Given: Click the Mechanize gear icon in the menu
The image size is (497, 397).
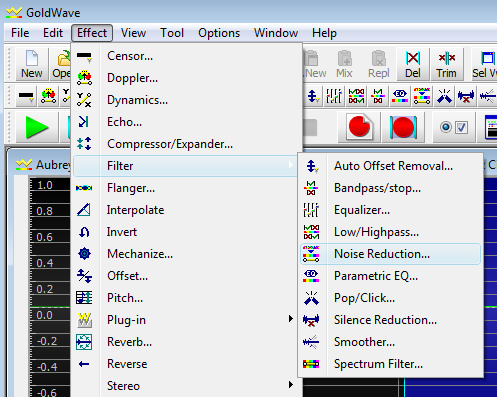Looking at the screenshot, I should [x=84, y=254].
